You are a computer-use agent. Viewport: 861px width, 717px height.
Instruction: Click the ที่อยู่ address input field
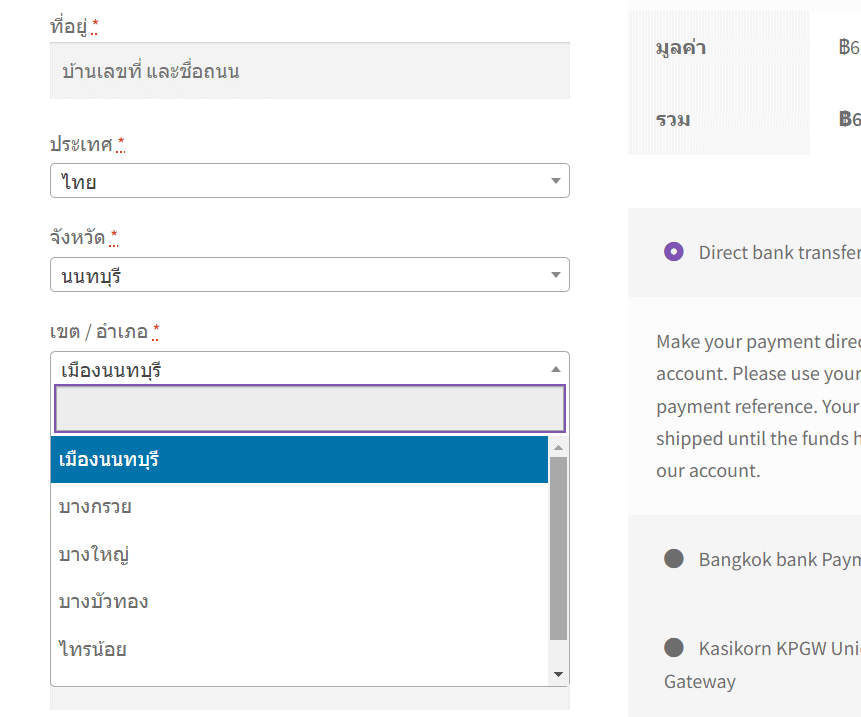point(309,71)
